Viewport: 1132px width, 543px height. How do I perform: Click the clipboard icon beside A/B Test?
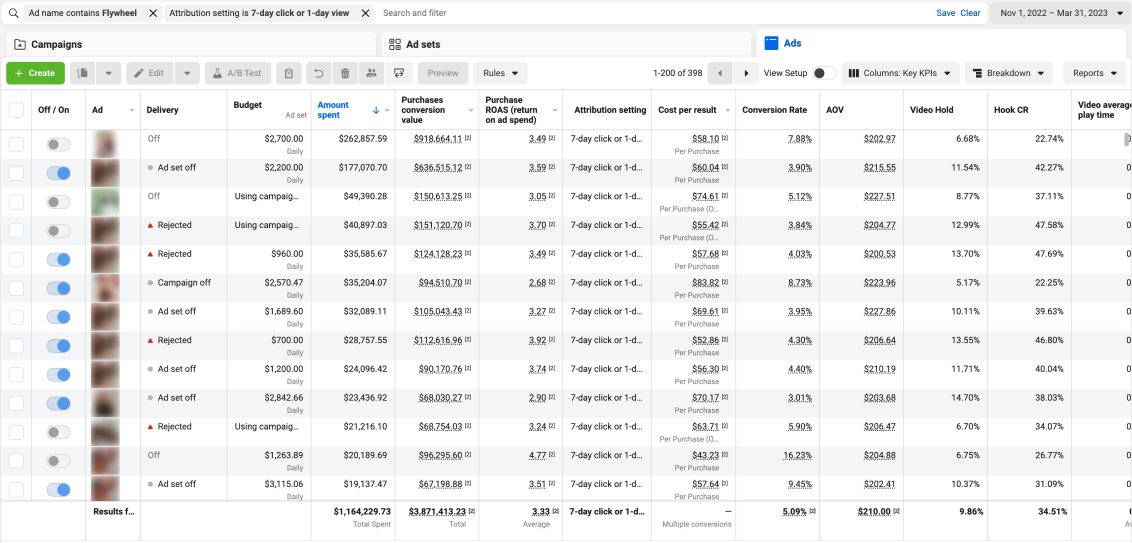click(288, 73)
